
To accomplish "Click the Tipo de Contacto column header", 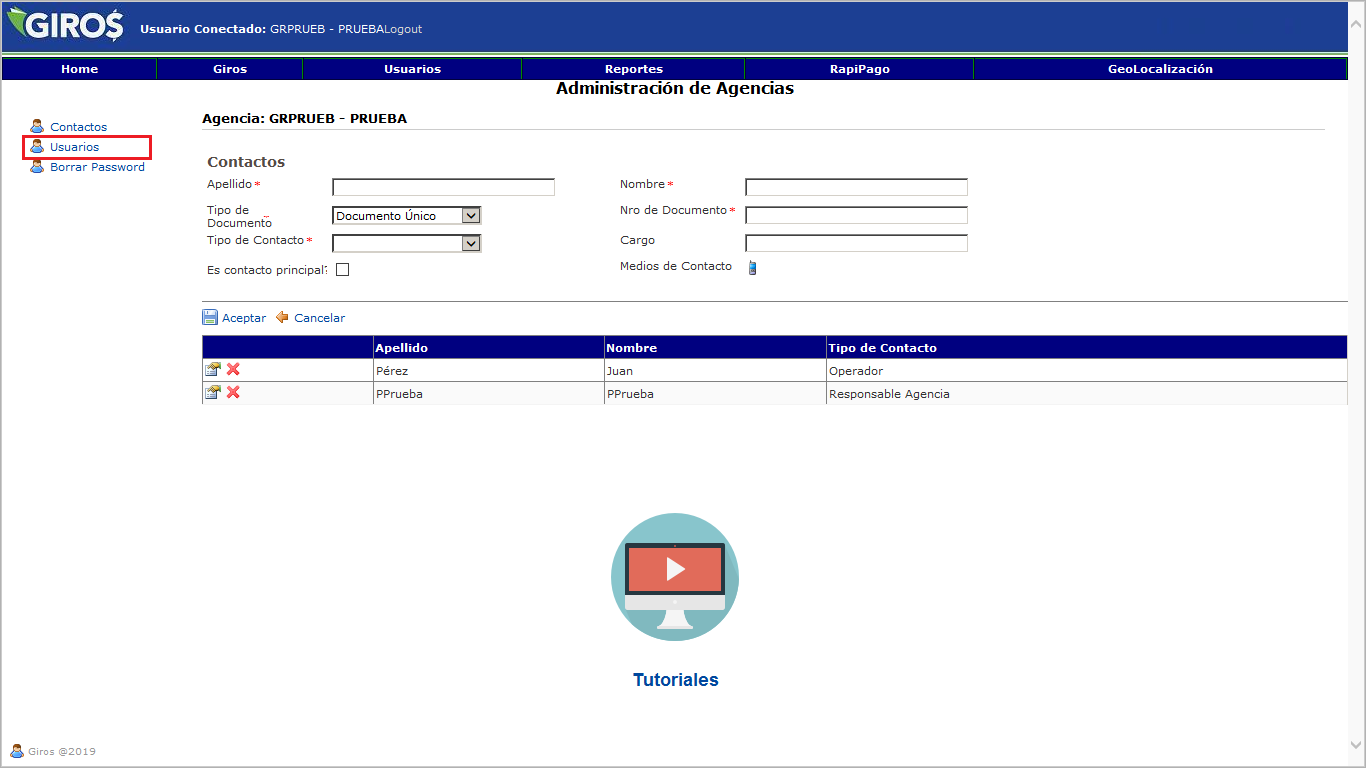I will (x=1086, y=347).
